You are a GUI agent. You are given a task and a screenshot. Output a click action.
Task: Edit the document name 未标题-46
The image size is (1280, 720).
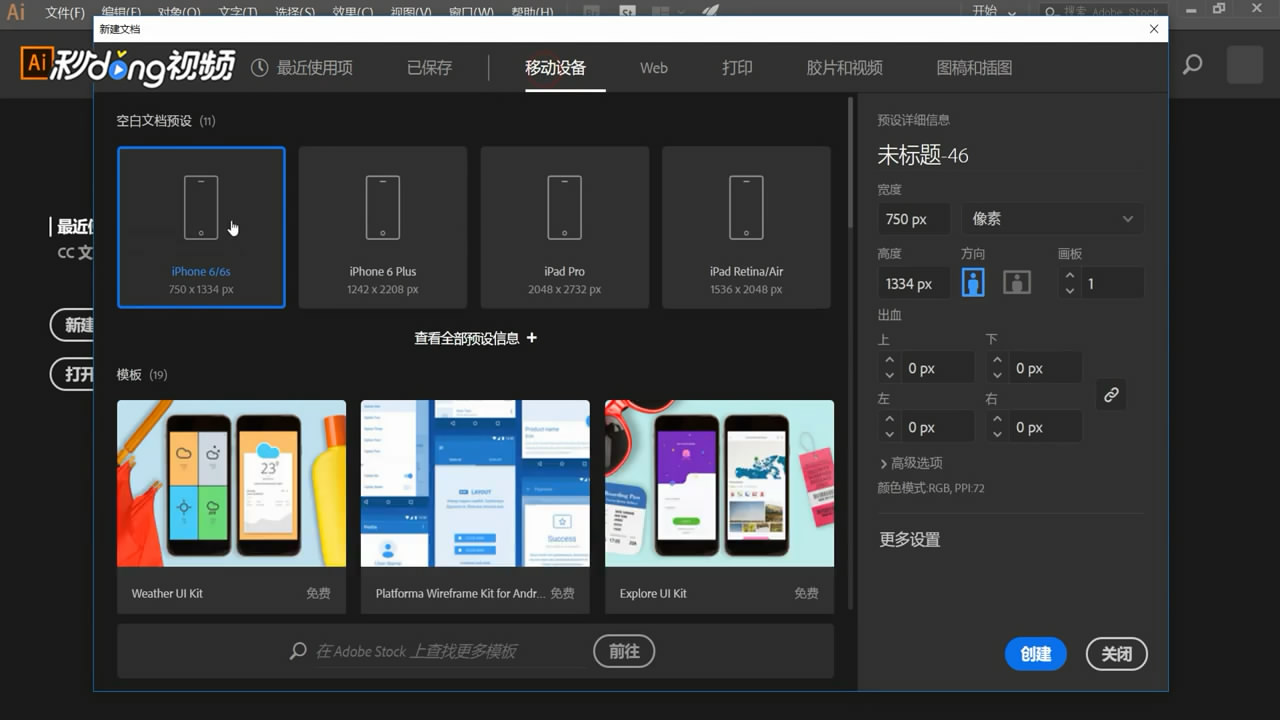click(x=923, y=155)
